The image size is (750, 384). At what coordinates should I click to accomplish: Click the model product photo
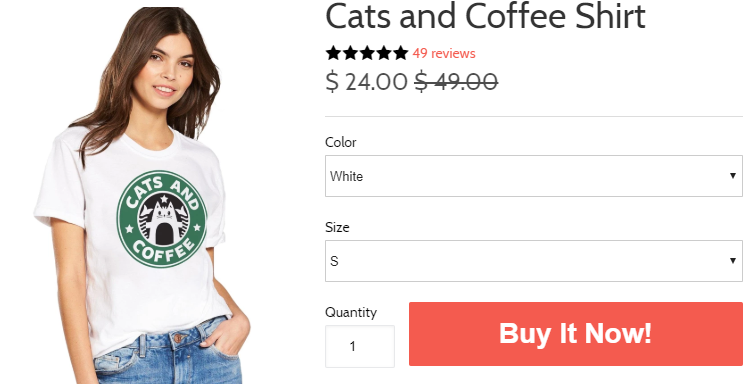(x=143, y=195)
